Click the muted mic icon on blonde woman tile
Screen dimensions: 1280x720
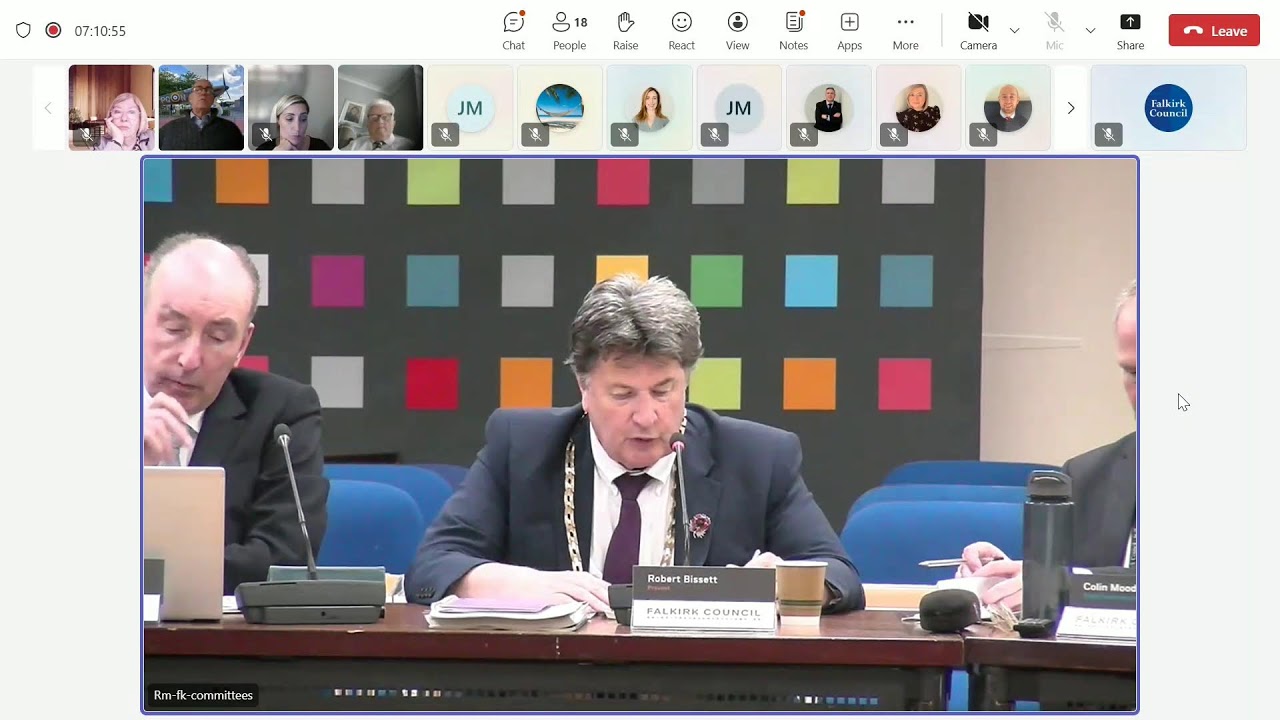click(x=265, y=134)
